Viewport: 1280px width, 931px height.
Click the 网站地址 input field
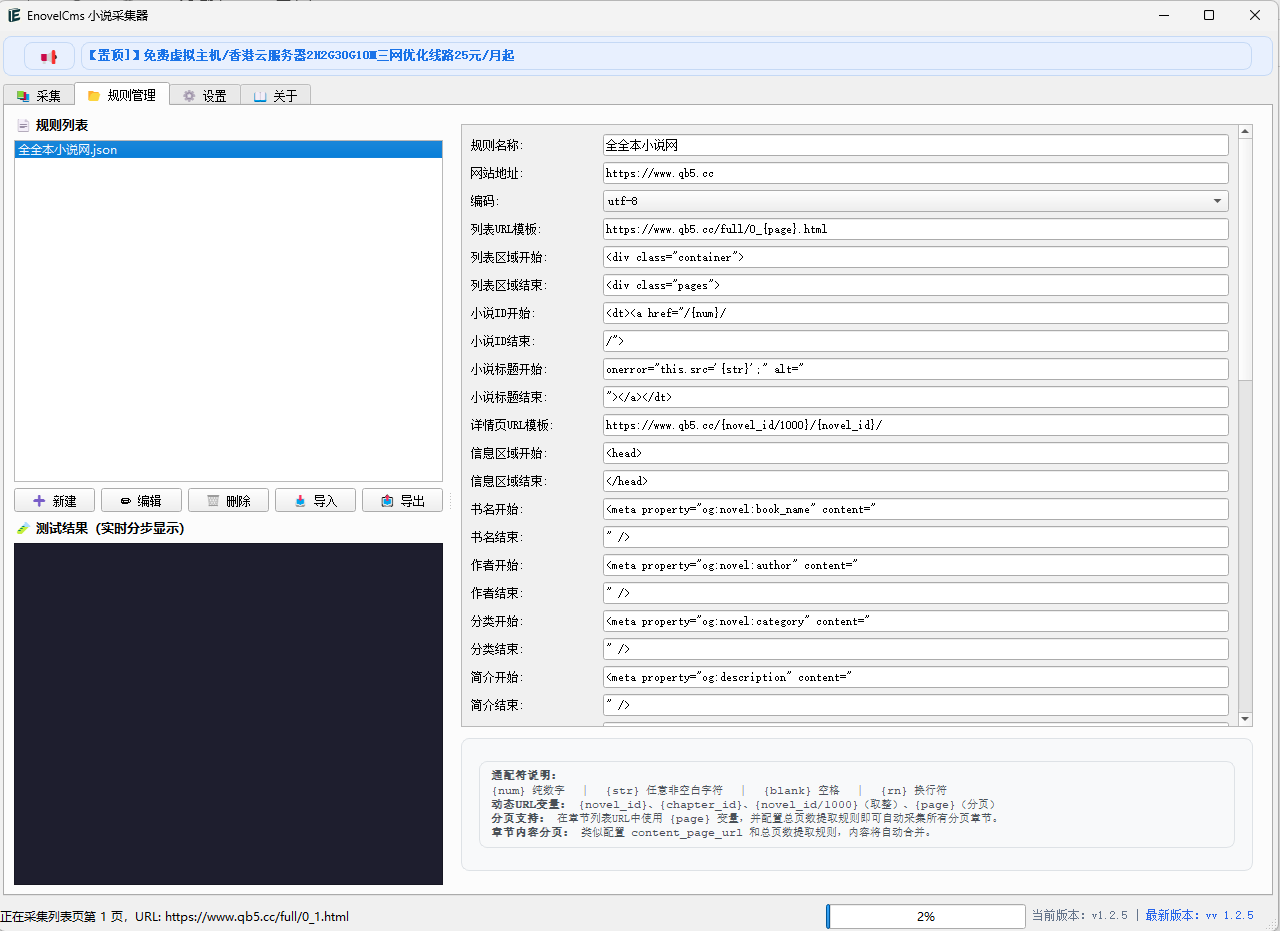916,173
